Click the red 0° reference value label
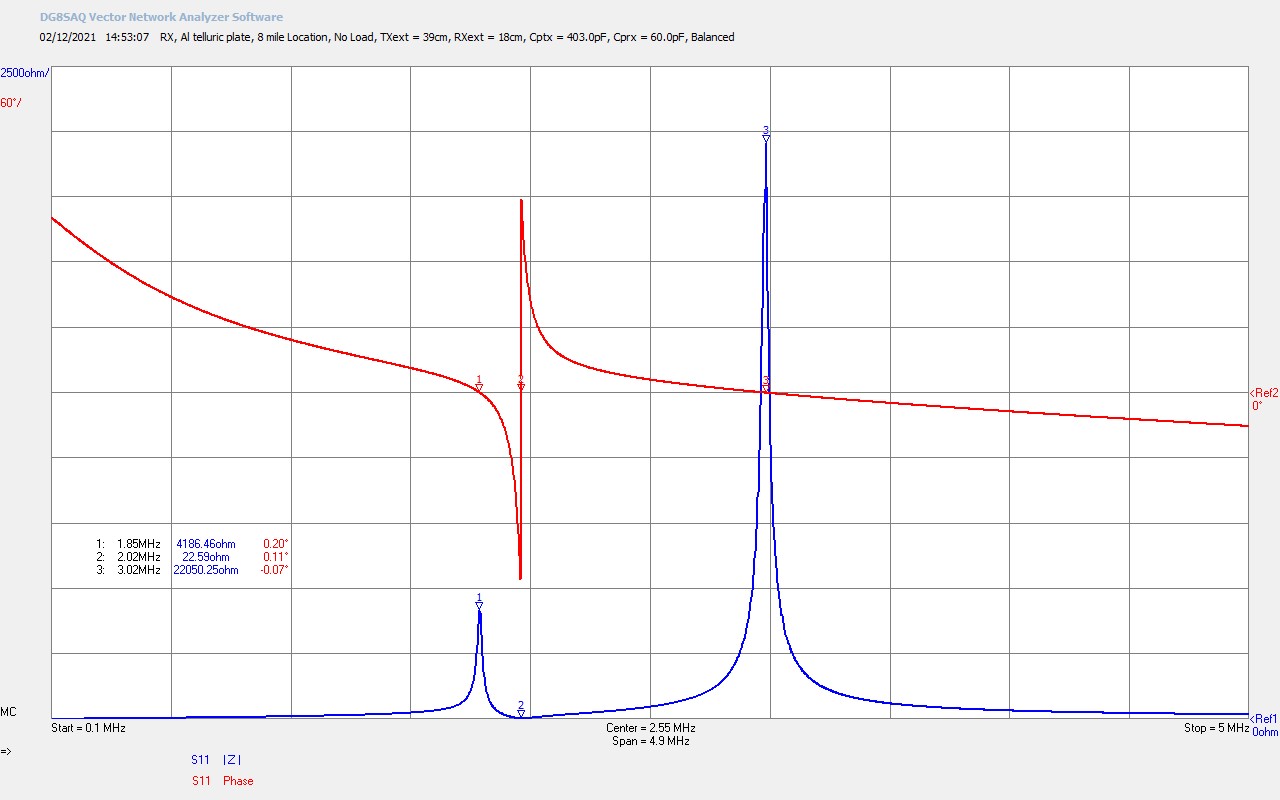 click(1257, 406)
